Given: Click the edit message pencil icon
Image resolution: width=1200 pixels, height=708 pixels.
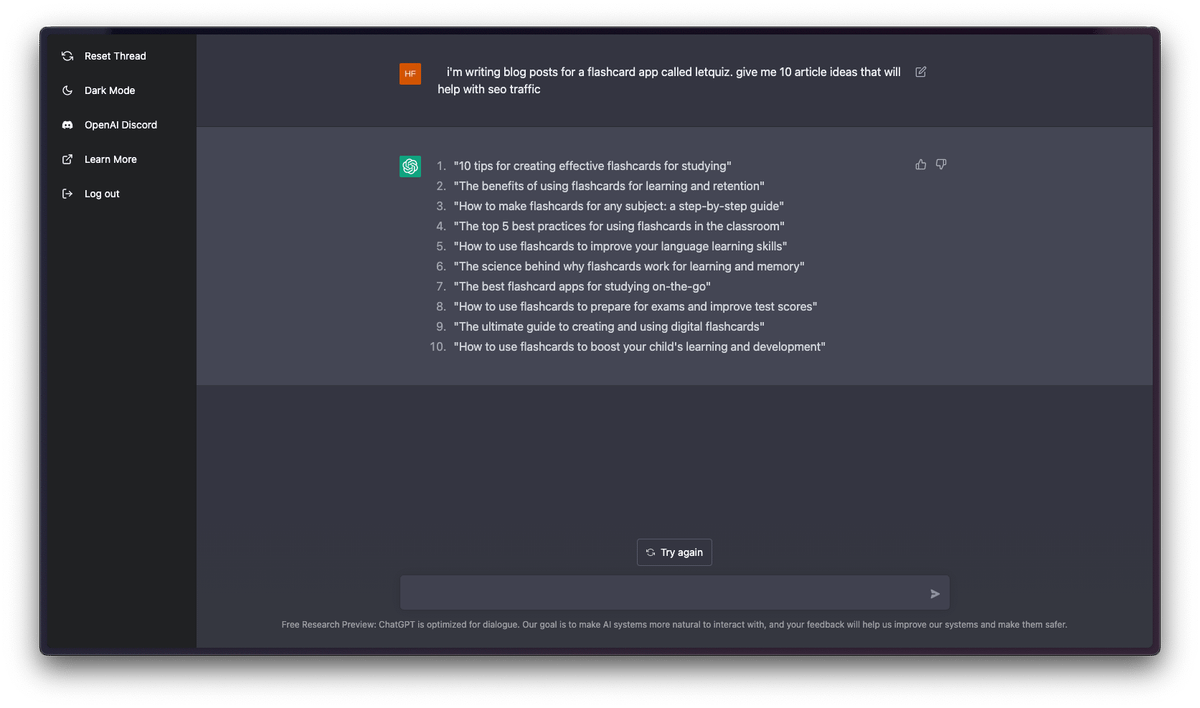Looking at the screenshot, I should pos(921,72).
